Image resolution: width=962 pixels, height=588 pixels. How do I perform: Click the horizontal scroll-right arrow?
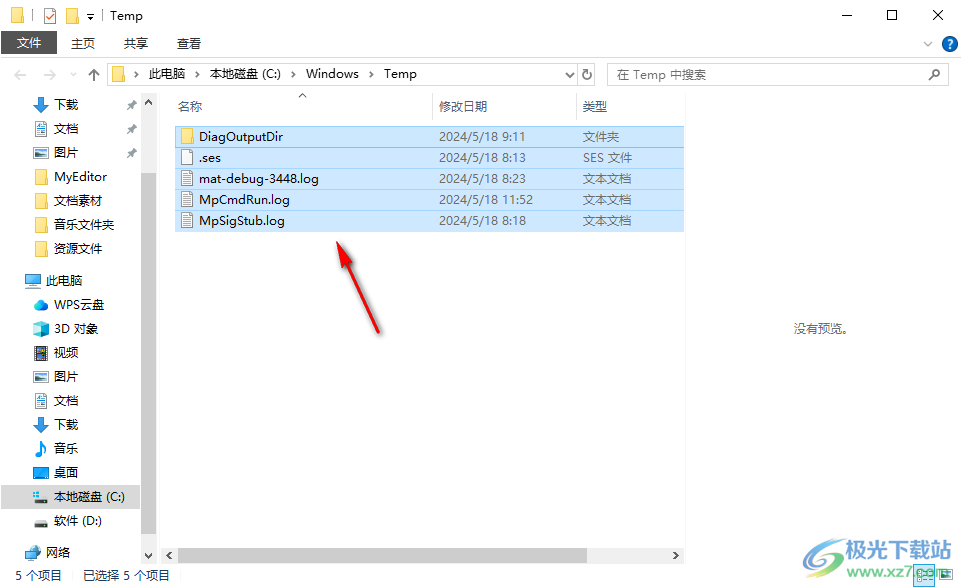(675, 555)
